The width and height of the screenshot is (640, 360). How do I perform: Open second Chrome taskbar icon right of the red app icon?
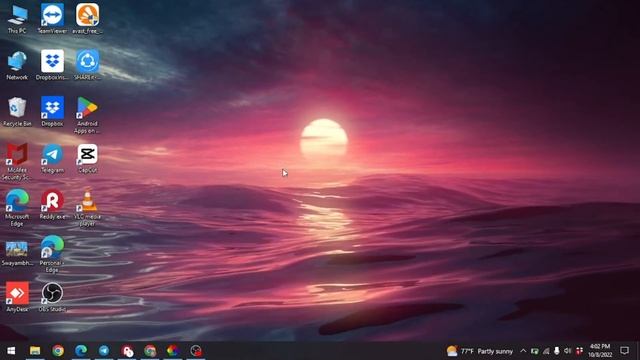click(150, 351)
